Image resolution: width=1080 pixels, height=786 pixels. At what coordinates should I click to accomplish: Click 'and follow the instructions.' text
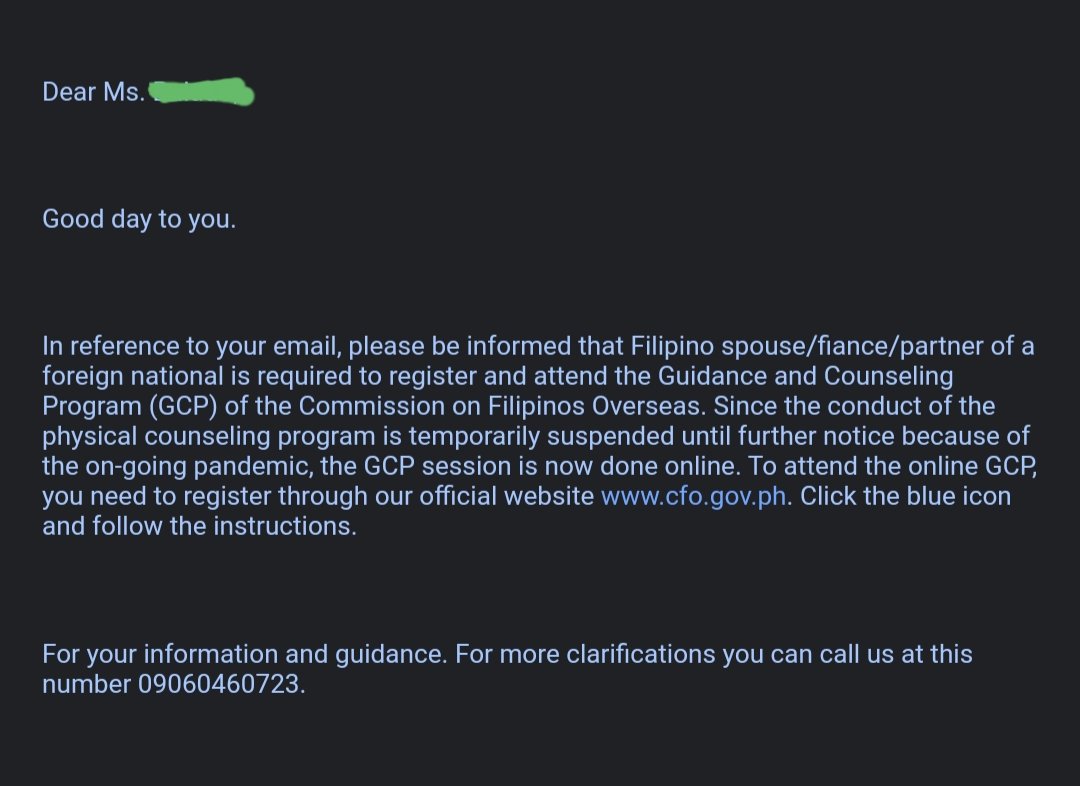[x=200, y=526]
